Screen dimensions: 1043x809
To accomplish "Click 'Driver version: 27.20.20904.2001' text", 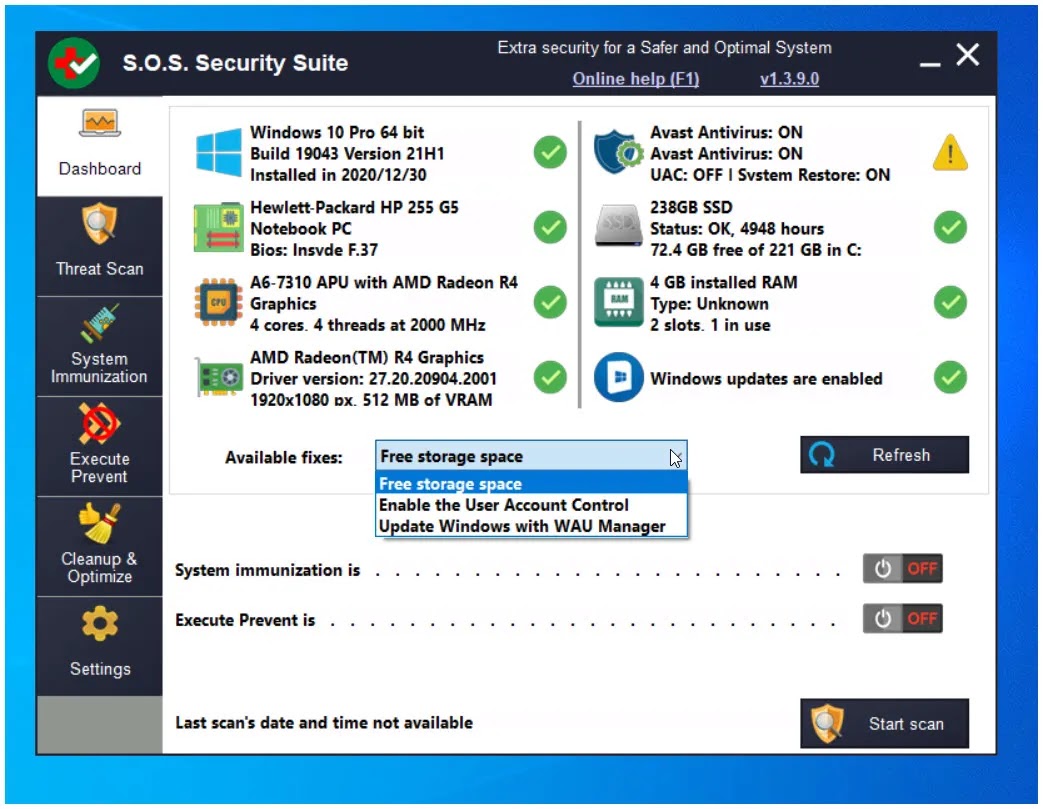I will pyautogui.click(x=373, y=379).
